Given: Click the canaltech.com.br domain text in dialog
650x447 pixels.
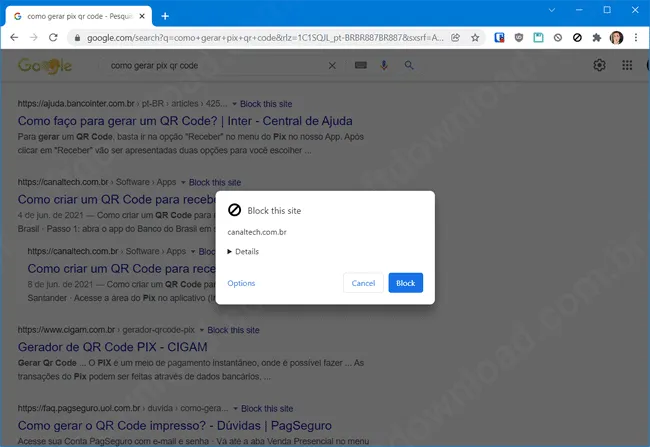Looking at the screenshot, I should click(257, 232).
